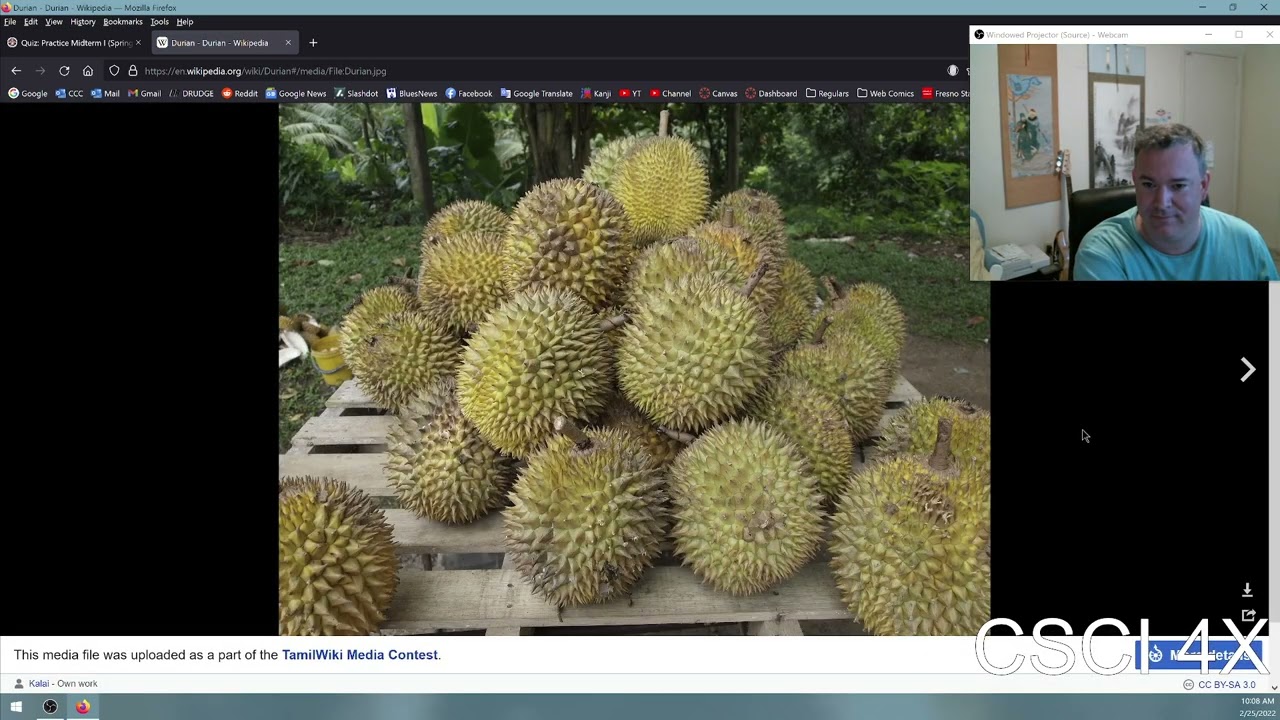Open the Mail bookmark

pyautogui.click(x=105, y=94)
